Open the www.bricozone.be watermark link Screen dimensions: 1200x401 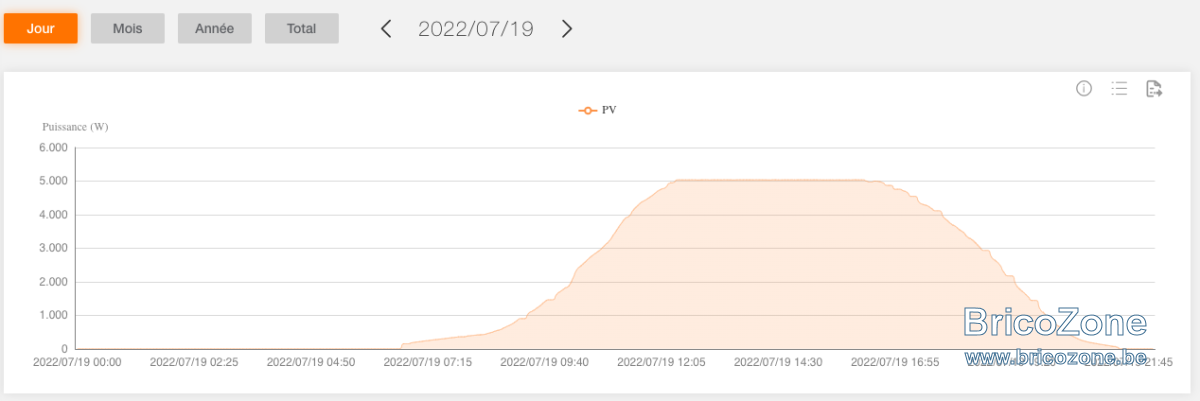tap(1055, 356)
